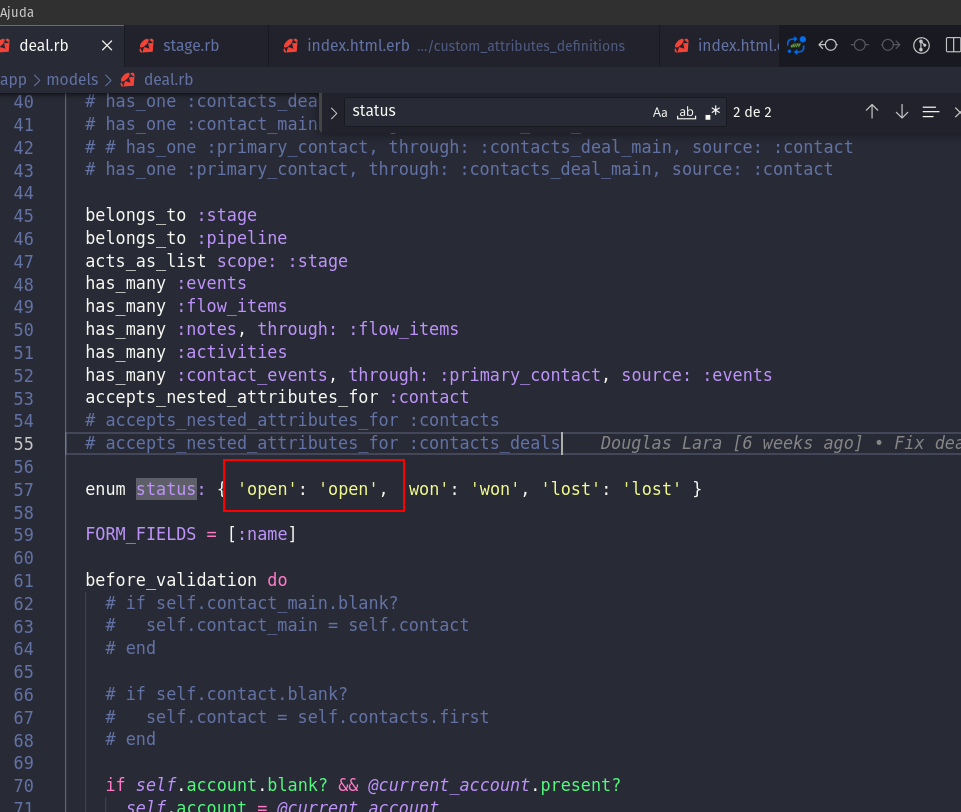
Task: Go to next search match arrow
Action: (901, 112)
